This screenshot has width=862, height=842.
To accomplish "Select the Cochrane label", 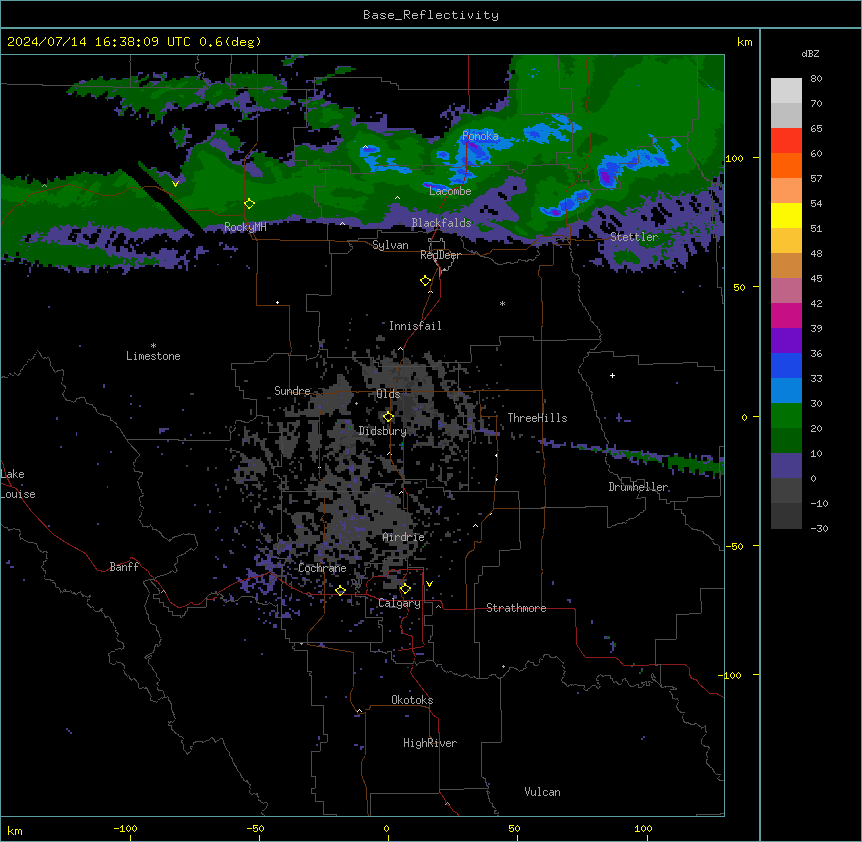I will 322,568.
